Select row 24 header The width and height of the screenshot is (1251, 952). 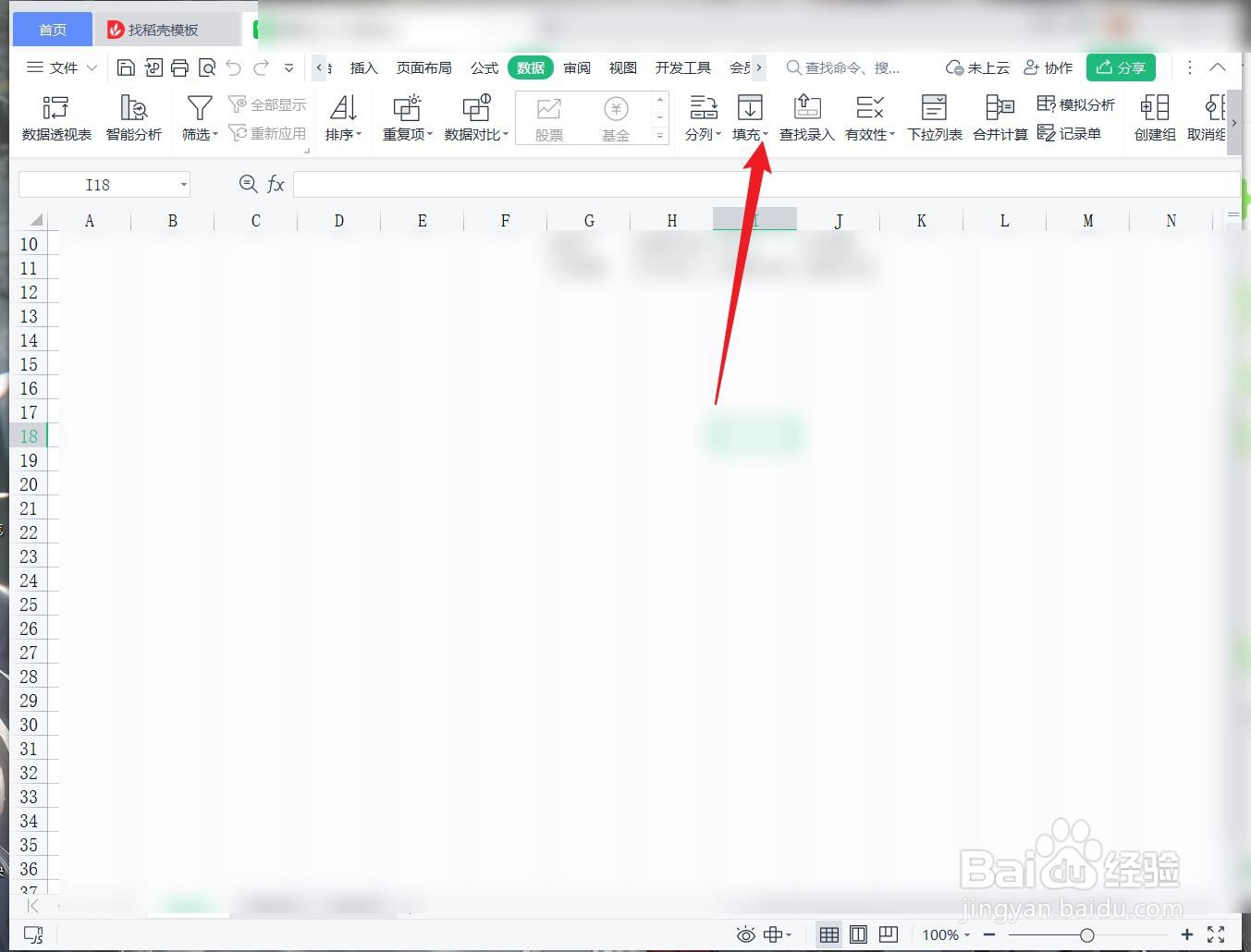click(29, 580)
